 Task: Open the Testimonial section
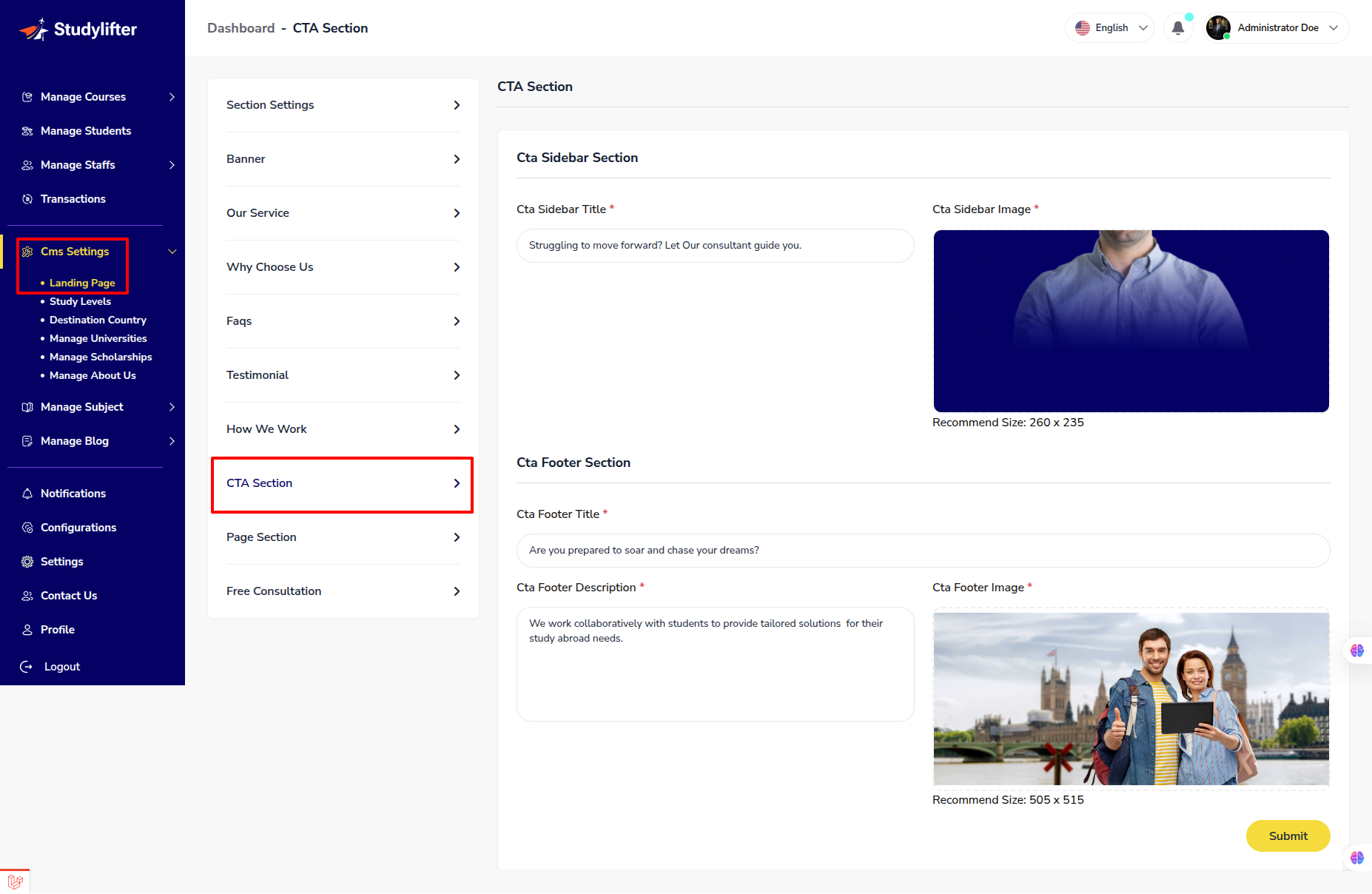click(343, 375)
